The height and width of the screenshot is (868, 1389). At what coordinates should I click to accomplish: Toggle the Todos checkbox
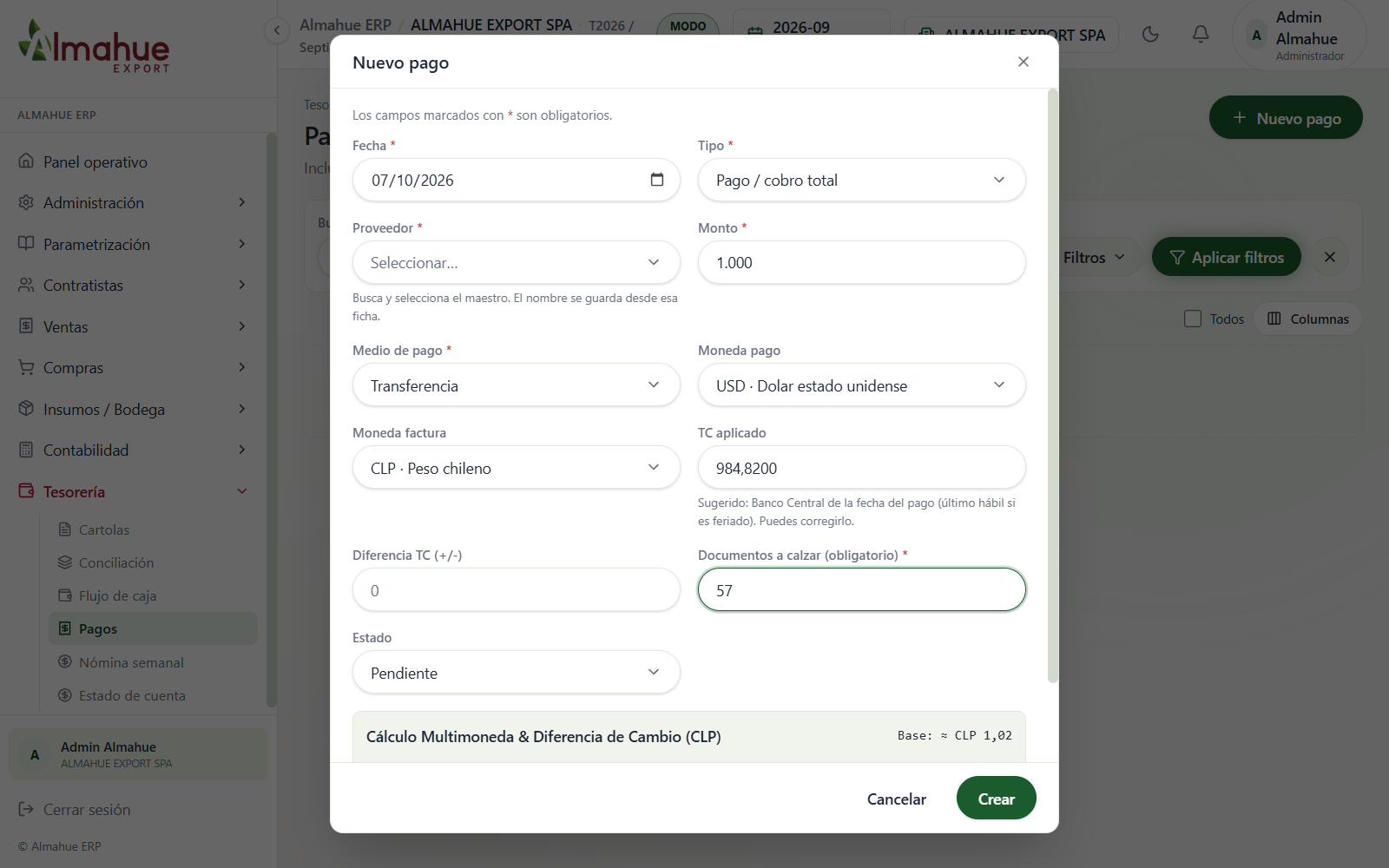click(1193, 319)
